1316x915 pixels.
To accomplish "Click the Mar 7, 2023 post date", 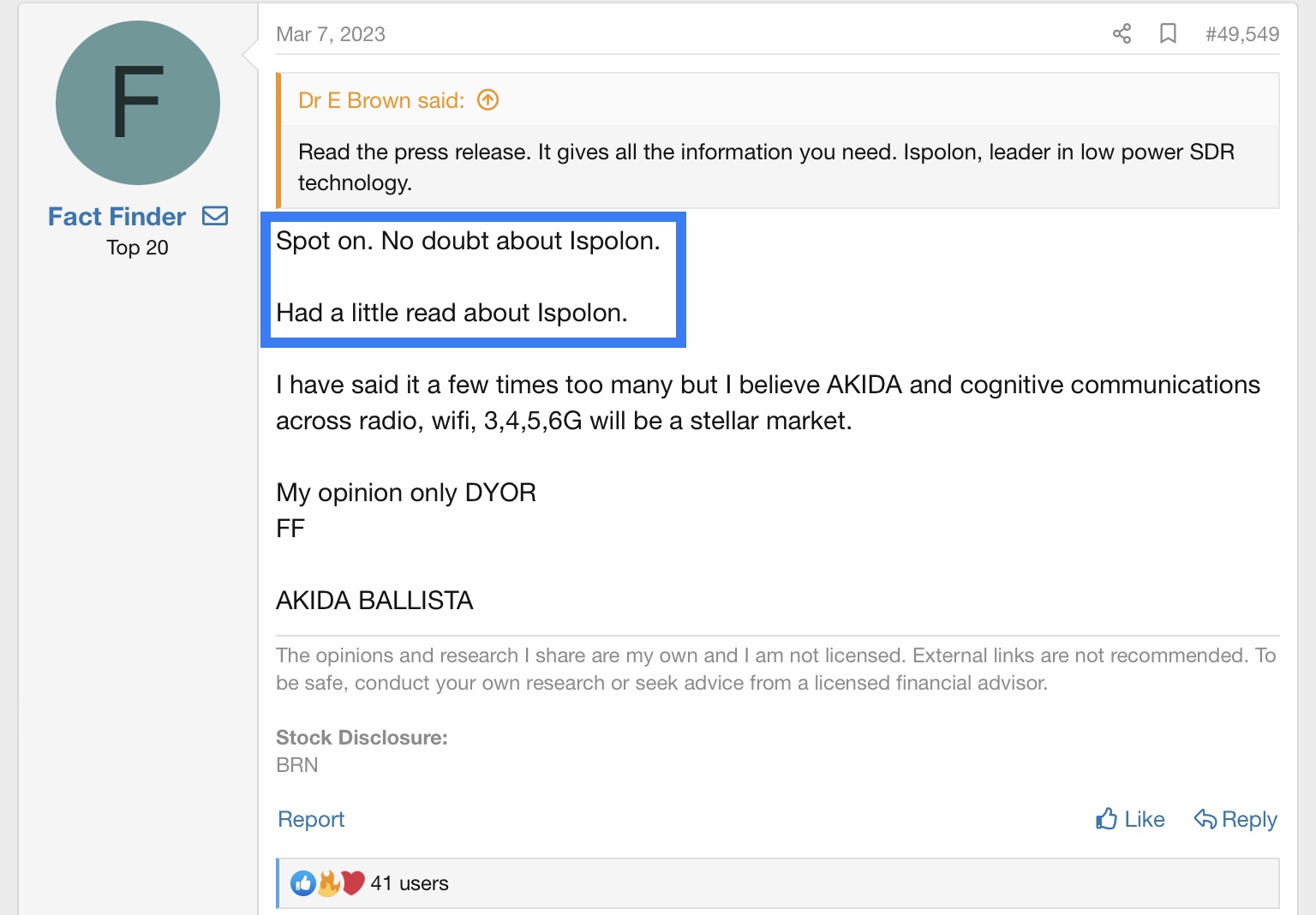I will 331,34.
